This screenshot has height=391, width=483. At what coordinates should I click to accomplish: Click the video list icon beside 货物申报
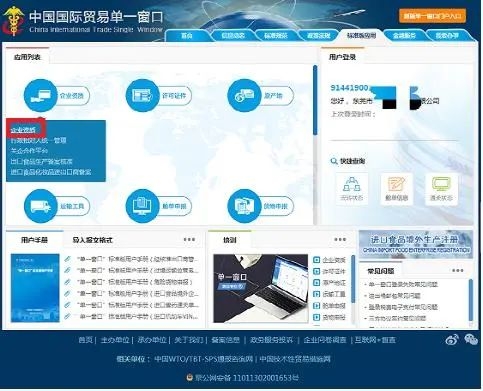click(317, 317)
